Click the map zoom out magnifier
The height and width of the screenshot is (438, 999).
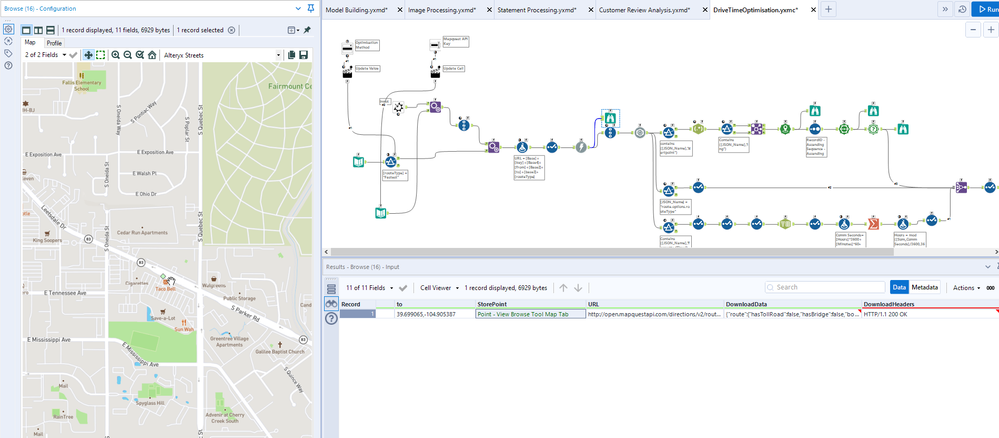(128, 55)
